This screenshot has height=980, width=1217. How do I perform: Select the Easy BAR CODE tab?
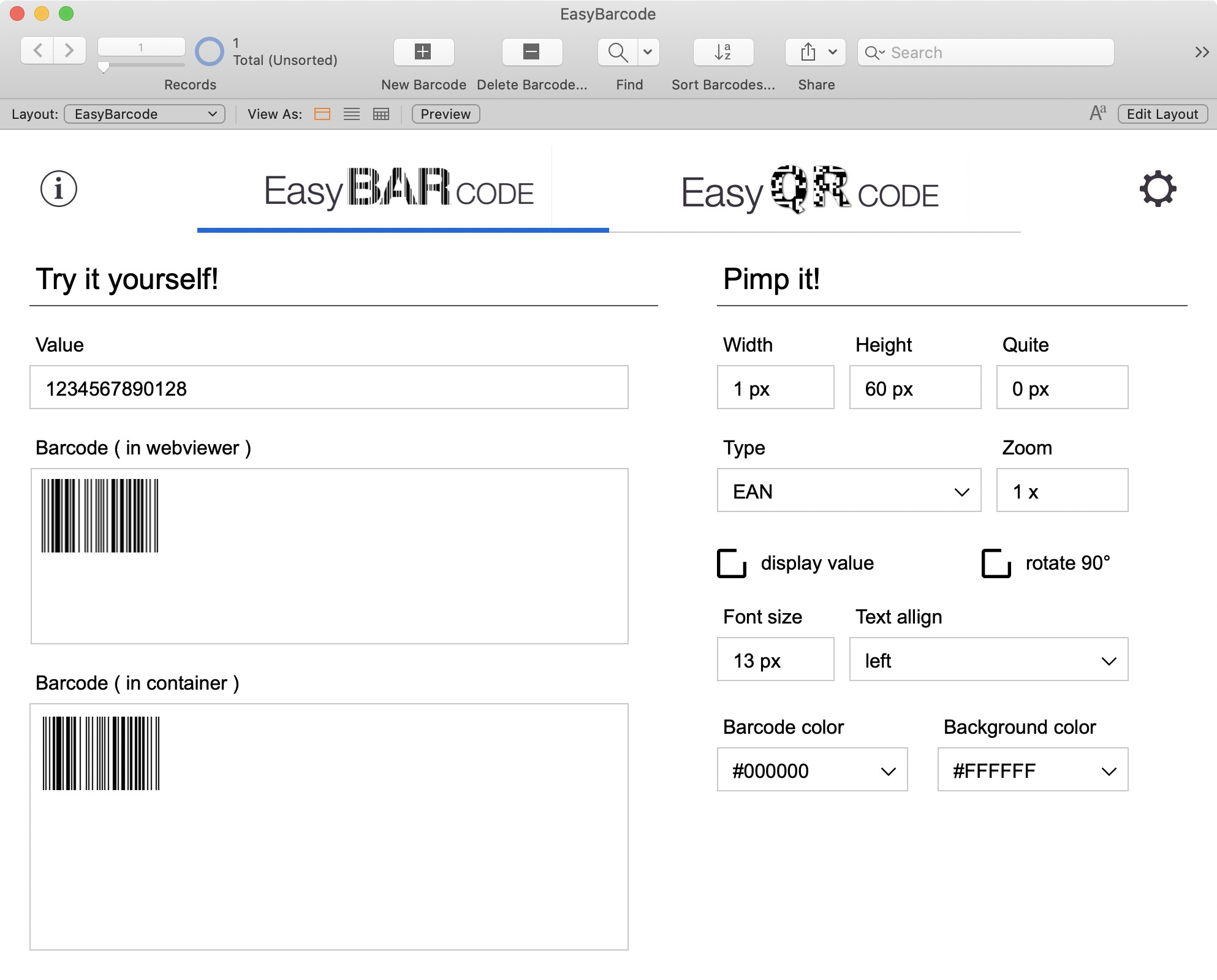click(399, 190)
